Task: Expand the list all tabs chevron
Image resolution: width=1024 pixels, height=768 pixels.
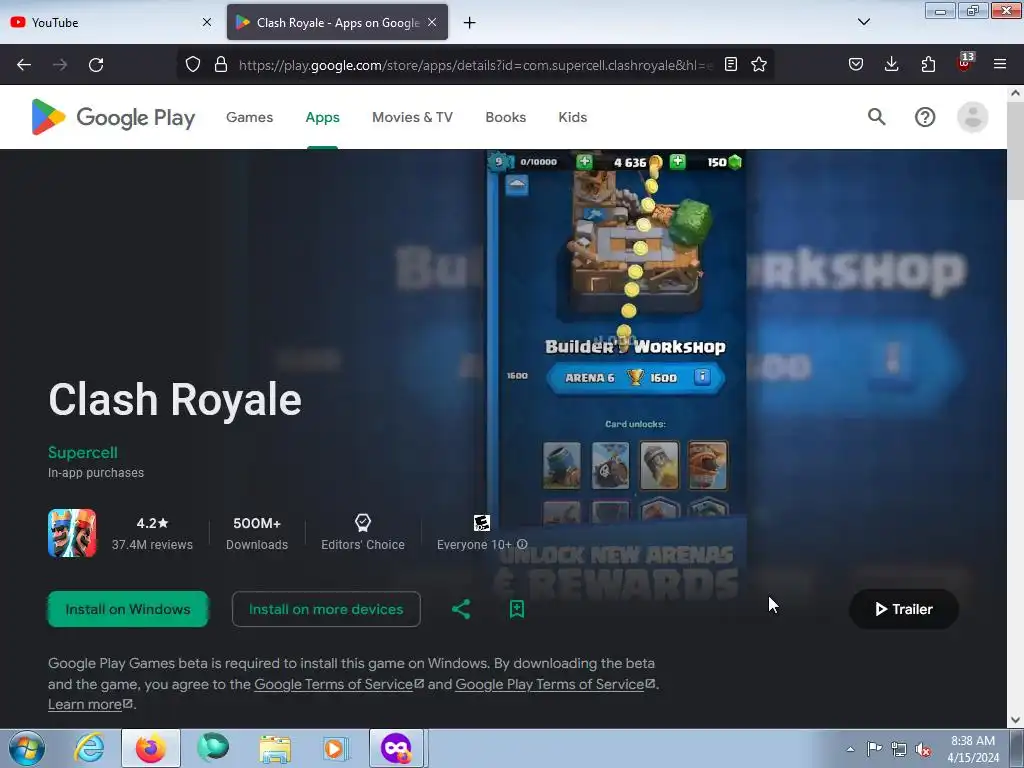Action: coord(864,22)
